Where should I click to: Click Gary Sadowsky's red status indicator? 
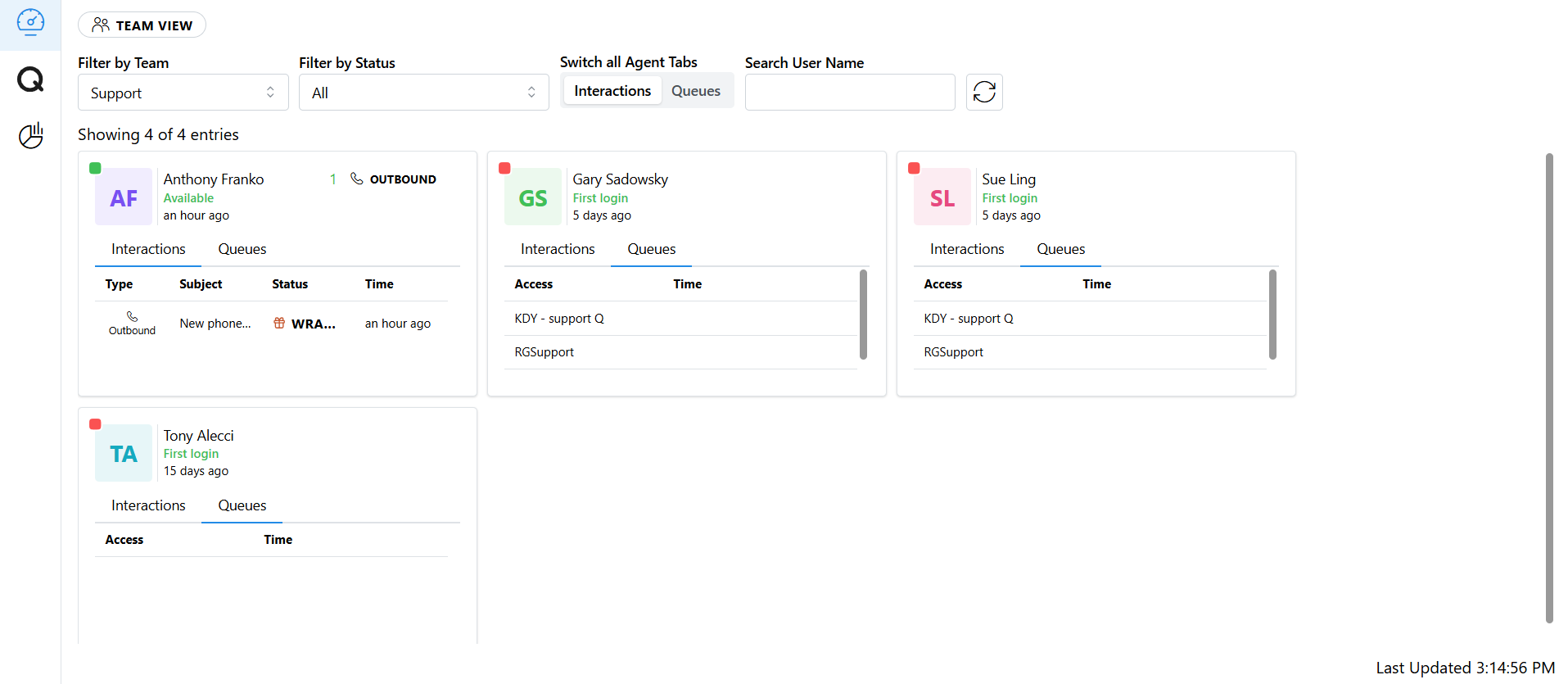pos(504,168)
